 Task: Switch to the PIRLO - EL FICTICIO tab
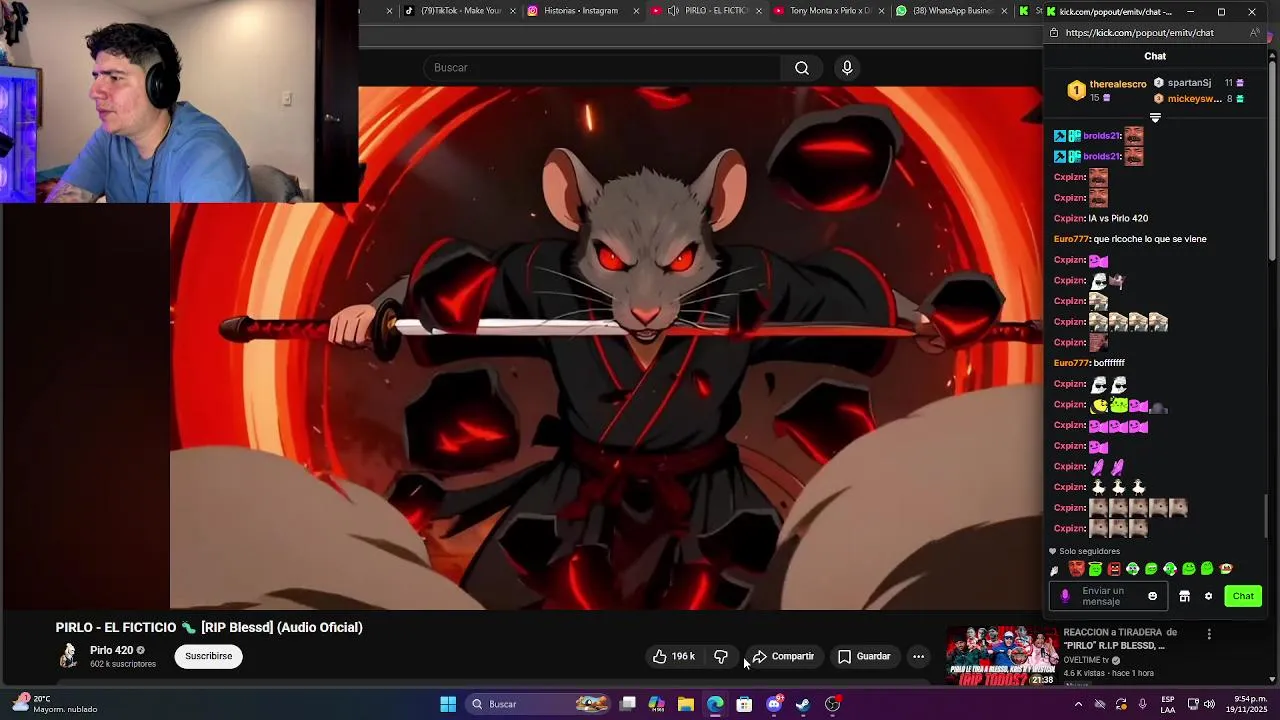(x=708, y=11)
